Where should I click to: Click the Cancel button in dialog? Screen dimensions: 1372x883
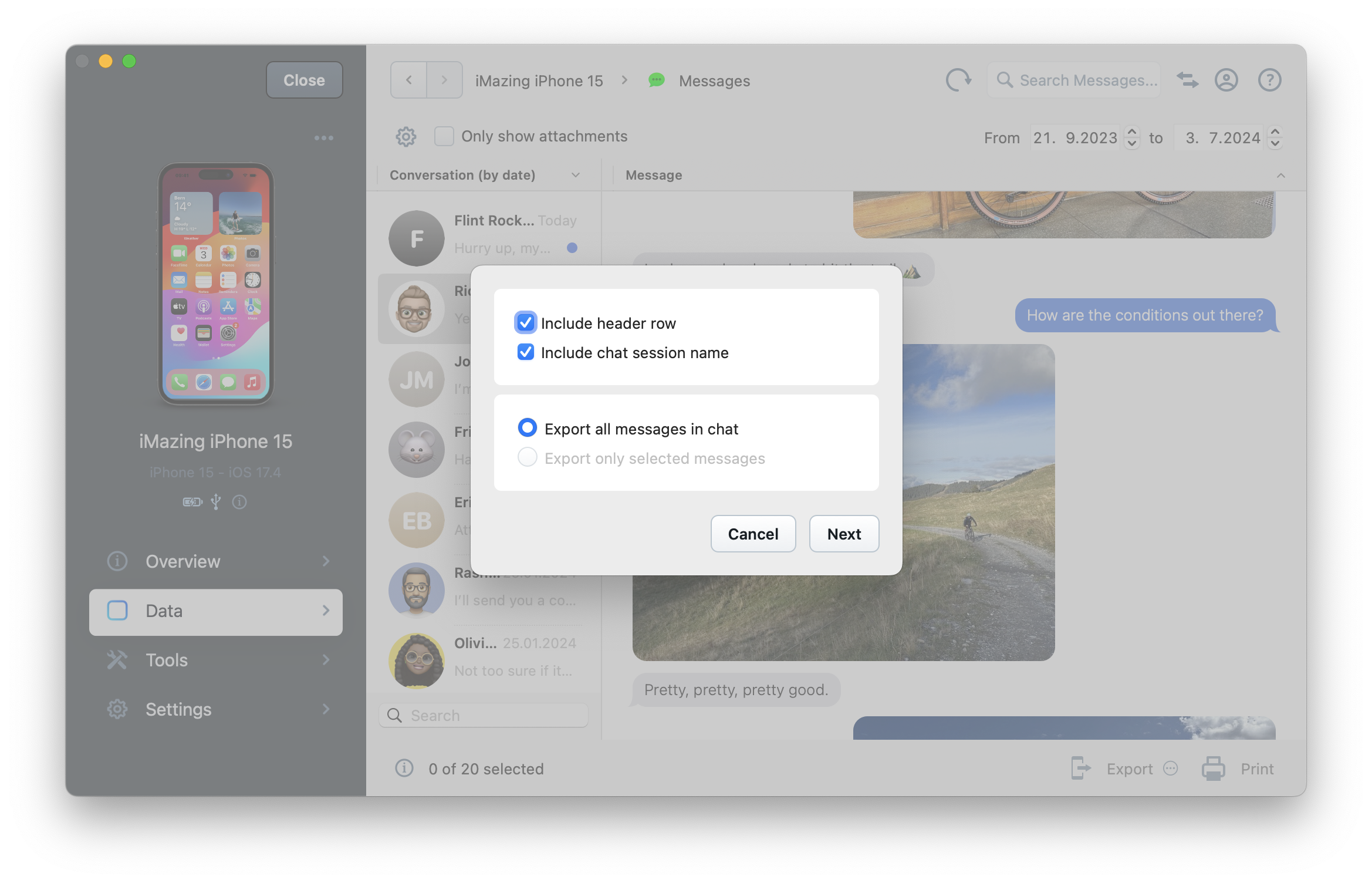(753, 534)
